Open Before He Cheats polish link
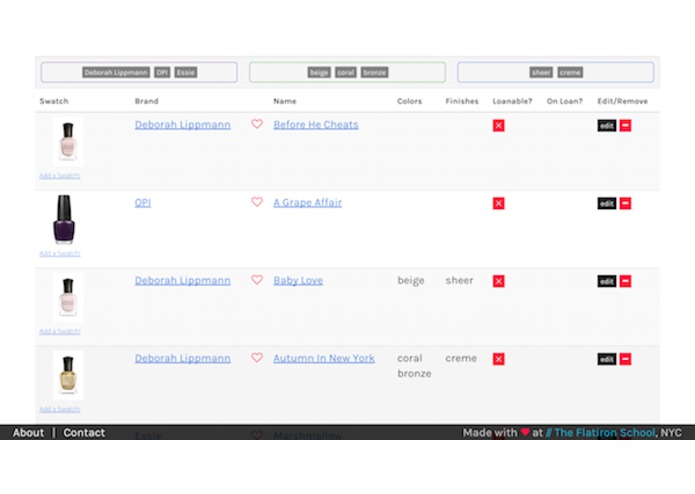 (316, 125)
